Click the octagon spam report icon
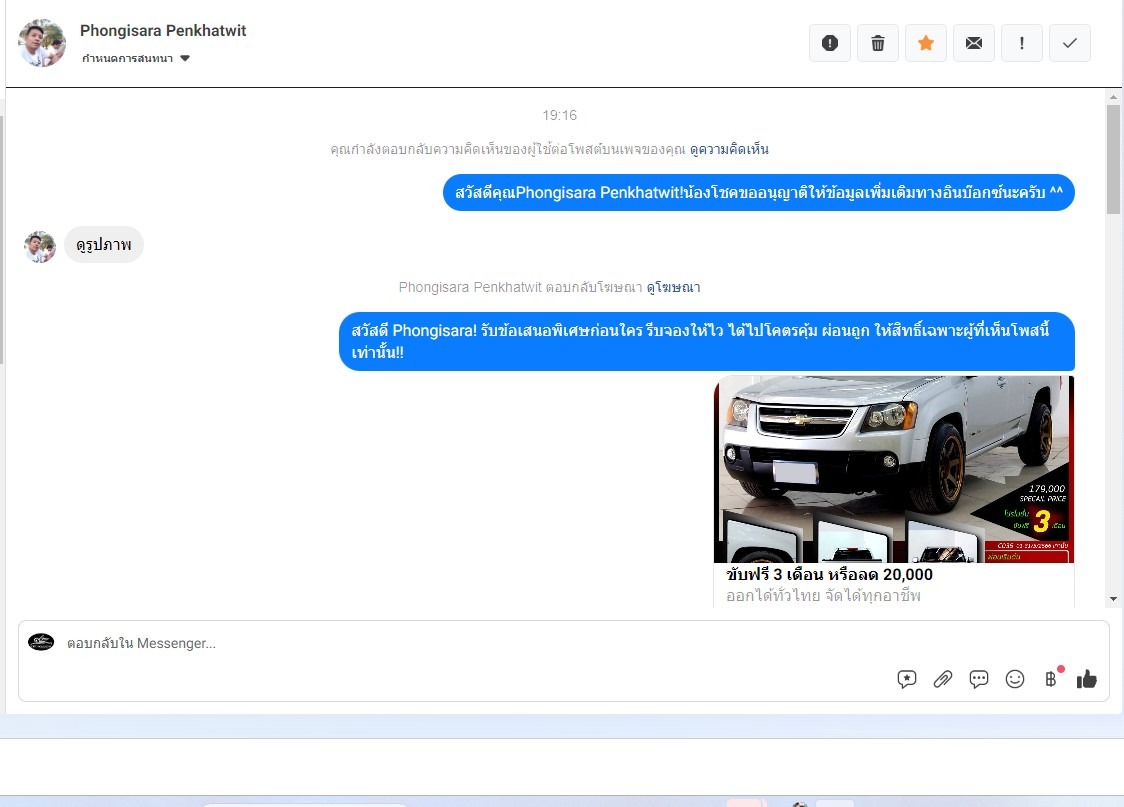This screenshot has height=807, width=1124. pos(829,43)
